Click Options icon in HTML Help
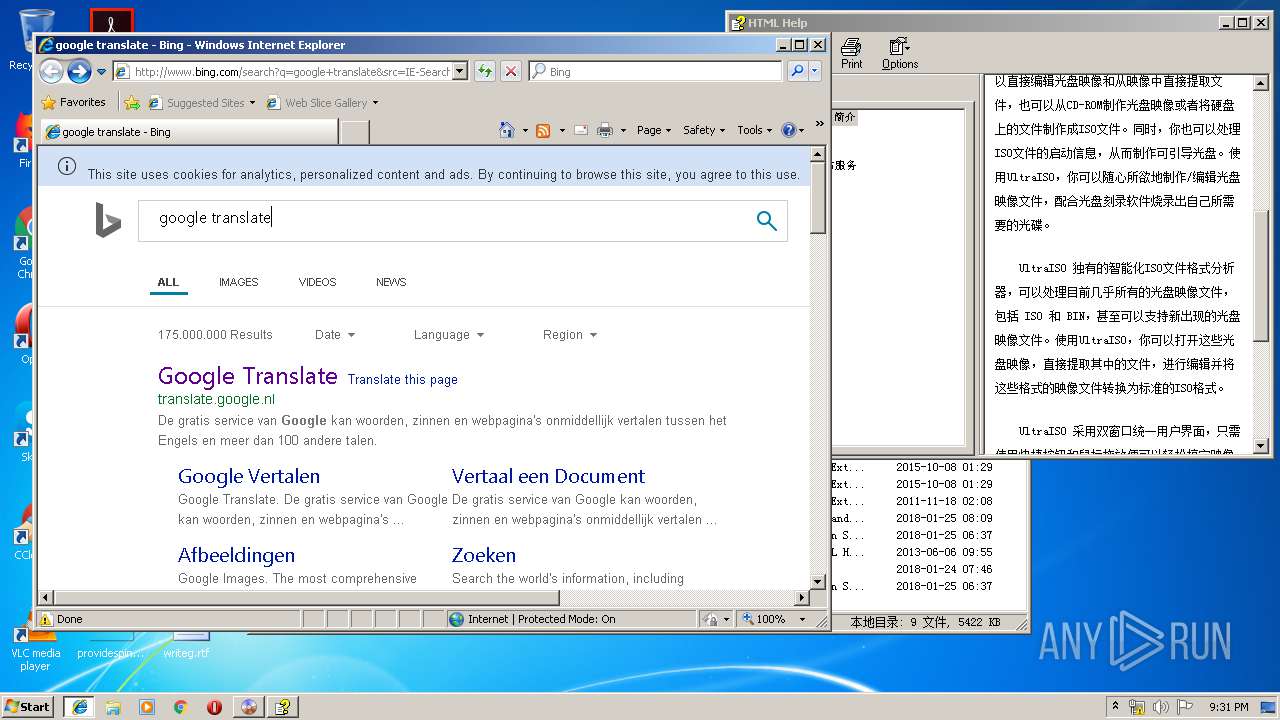This screenshot has height=720, width=1280. [900, 54]
